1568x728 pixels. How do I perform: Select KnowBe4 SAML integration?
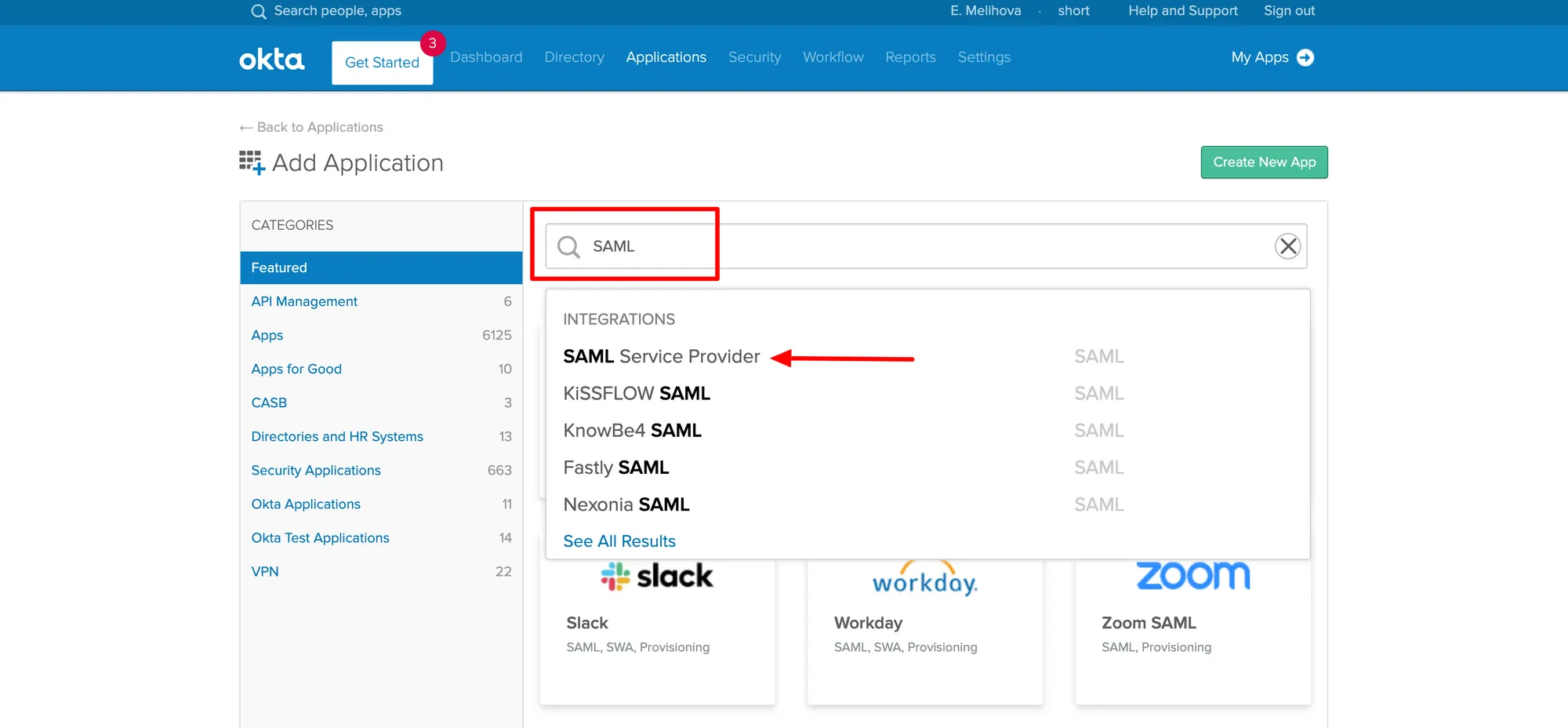click(x=633, y=431)
